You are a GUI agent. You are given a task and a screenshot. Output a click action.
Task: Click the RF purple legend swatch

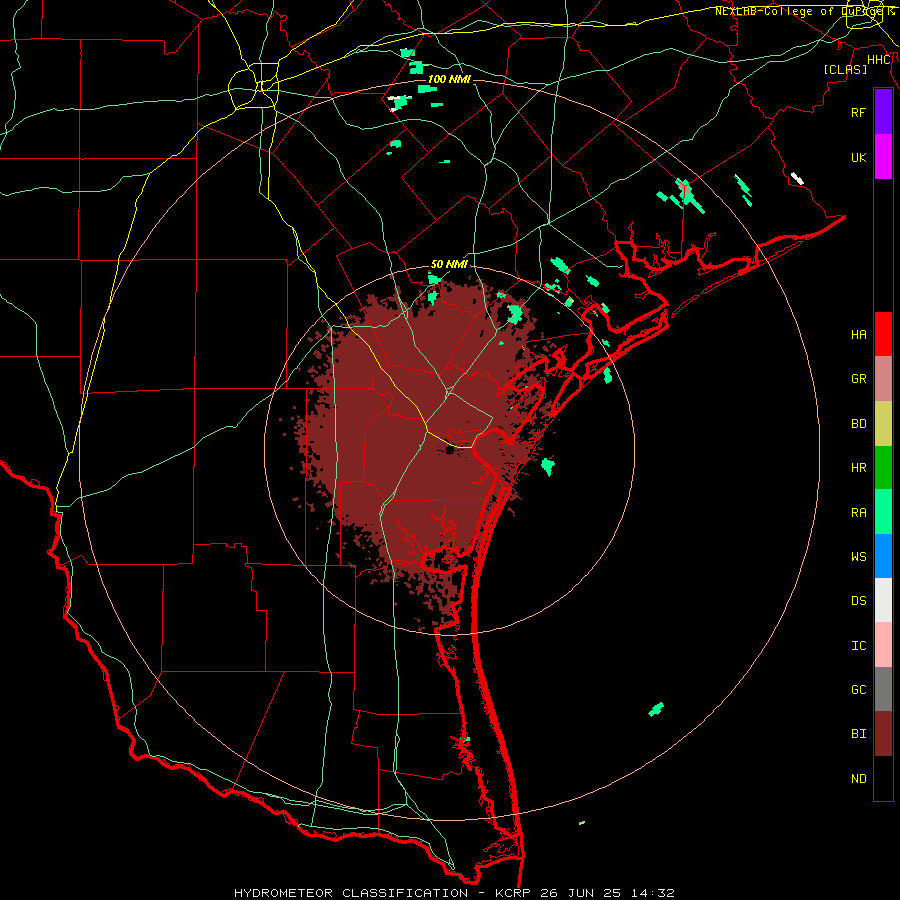coord(883,112)
